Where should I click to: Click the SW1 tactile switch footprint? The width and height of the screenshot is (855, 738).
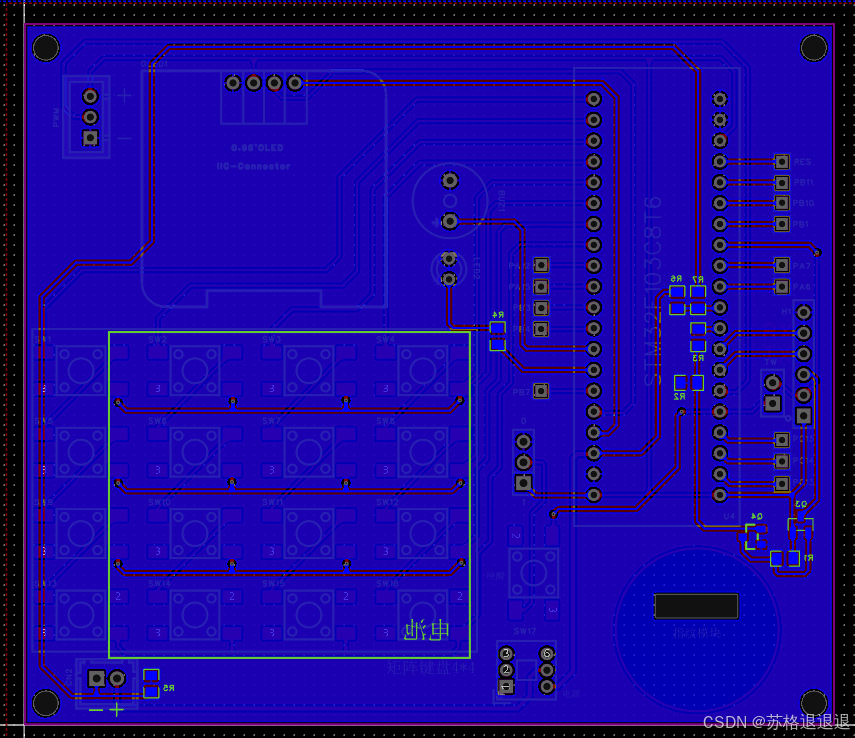tap(81, 371)
